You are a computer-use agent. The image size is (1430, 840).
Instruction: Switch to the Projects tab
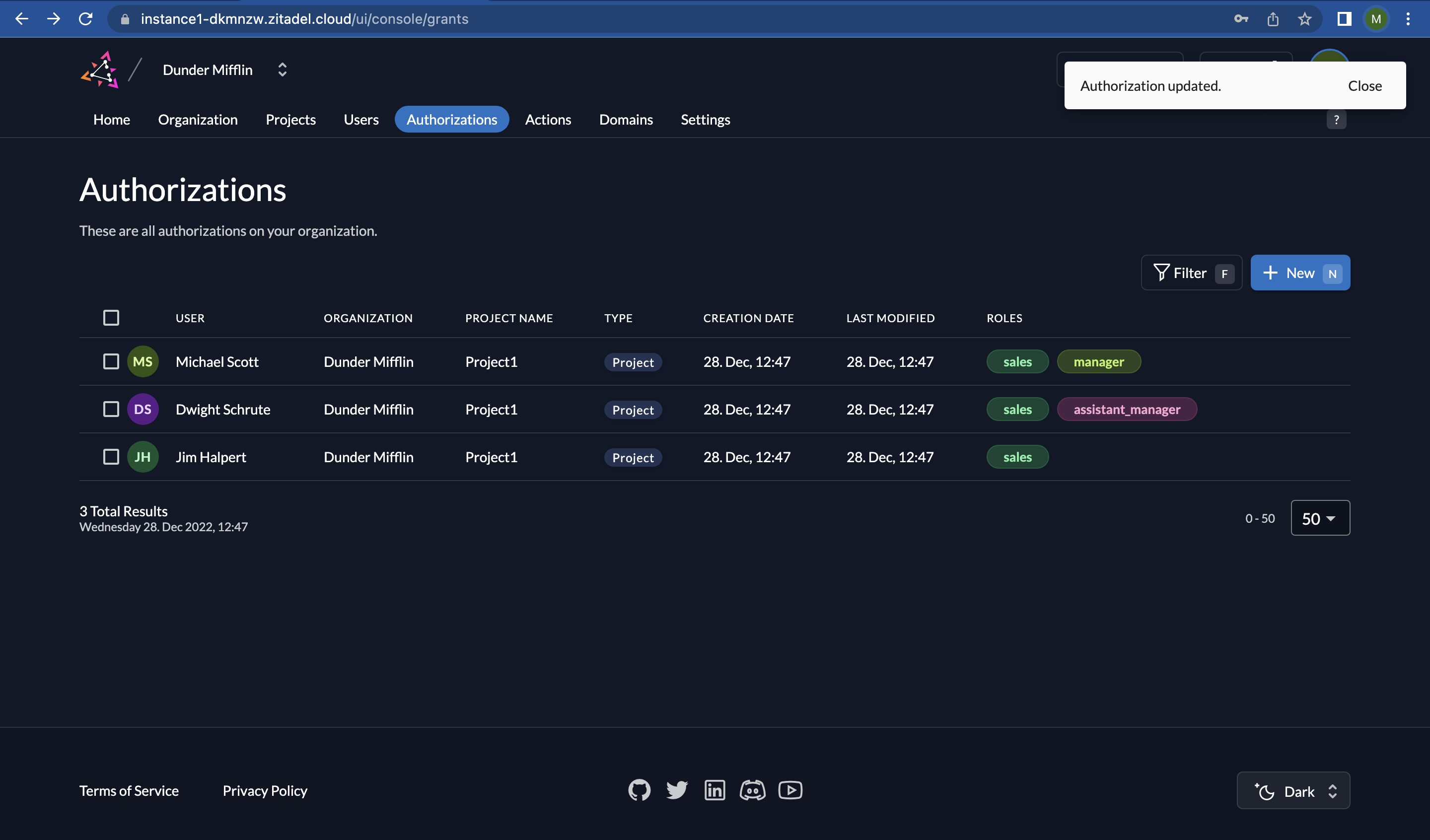291,119
